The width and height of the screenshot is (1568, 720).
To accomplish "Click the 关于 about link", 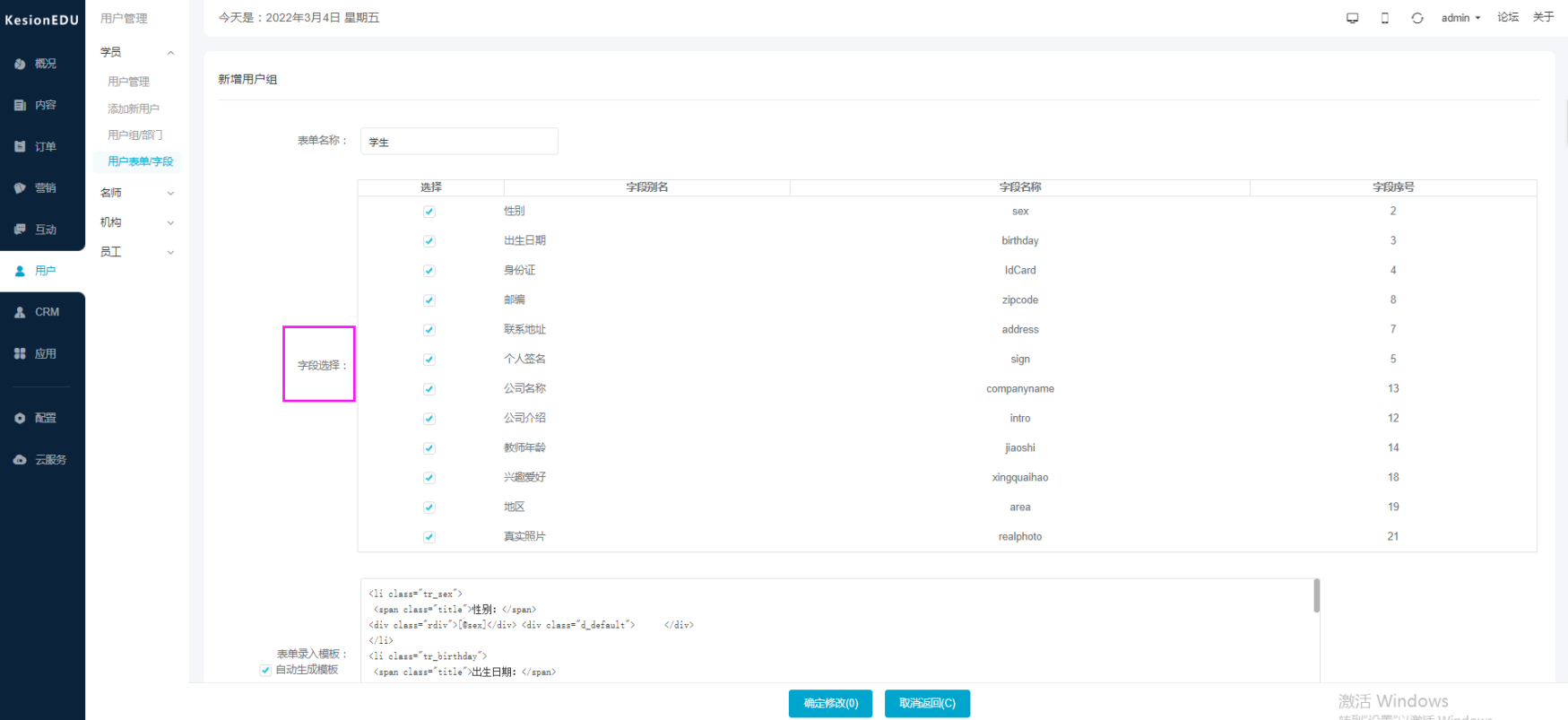I will point(1543,17).
